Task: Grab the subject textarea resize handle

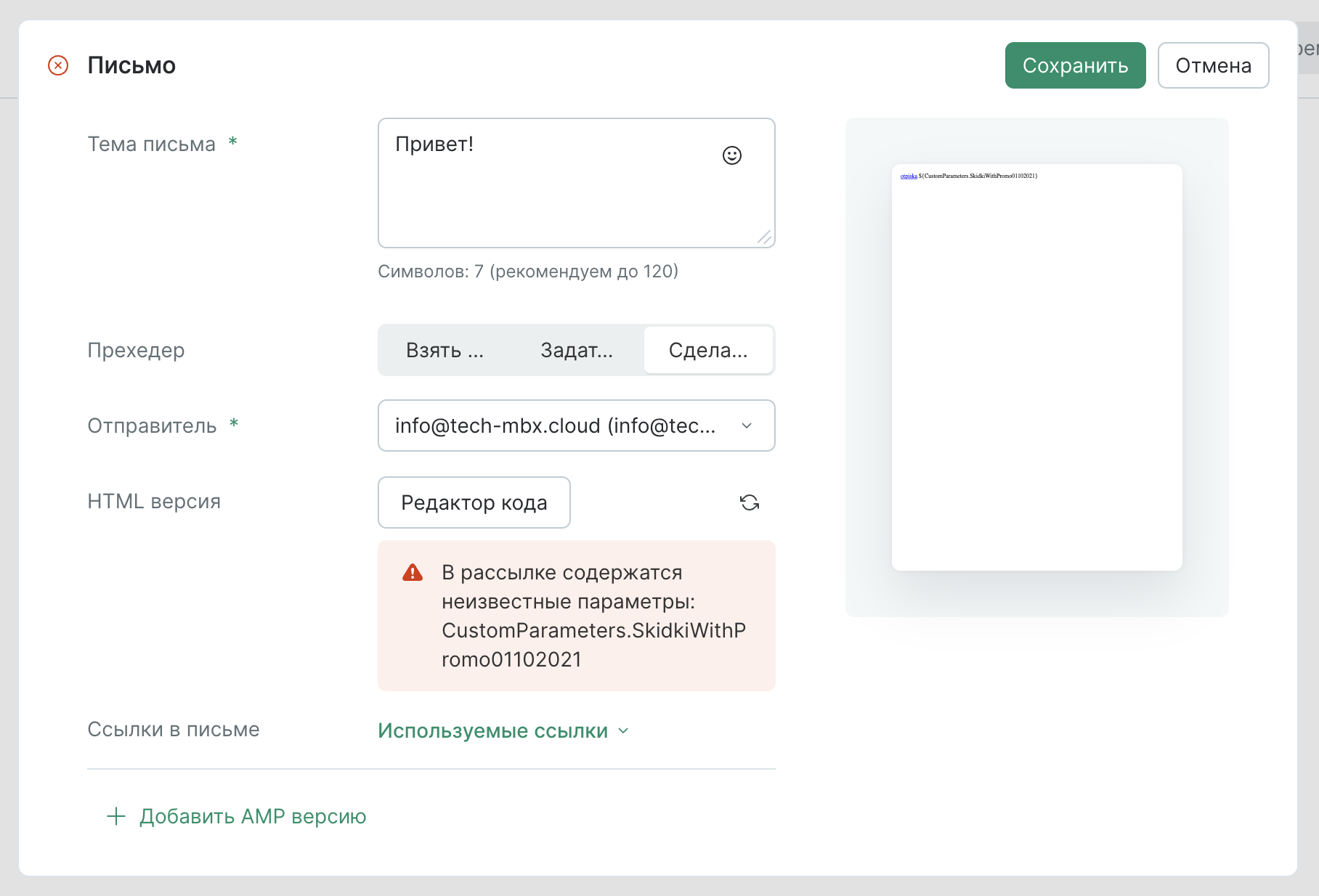Action: pos(765,237)
